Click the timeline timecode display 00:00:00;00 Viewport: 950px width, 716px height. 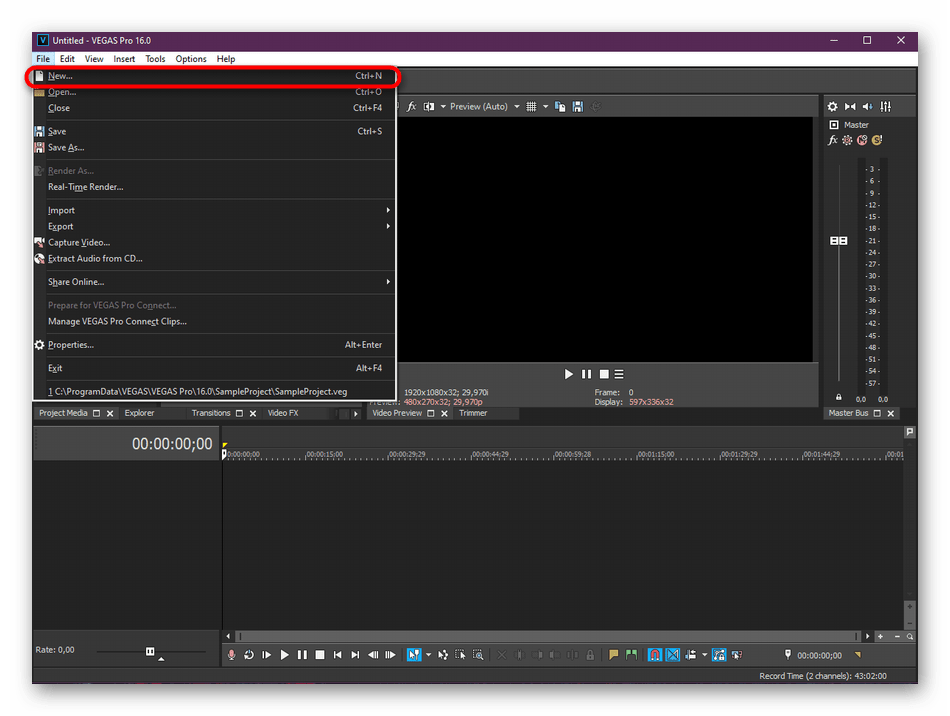coord(172,444)
